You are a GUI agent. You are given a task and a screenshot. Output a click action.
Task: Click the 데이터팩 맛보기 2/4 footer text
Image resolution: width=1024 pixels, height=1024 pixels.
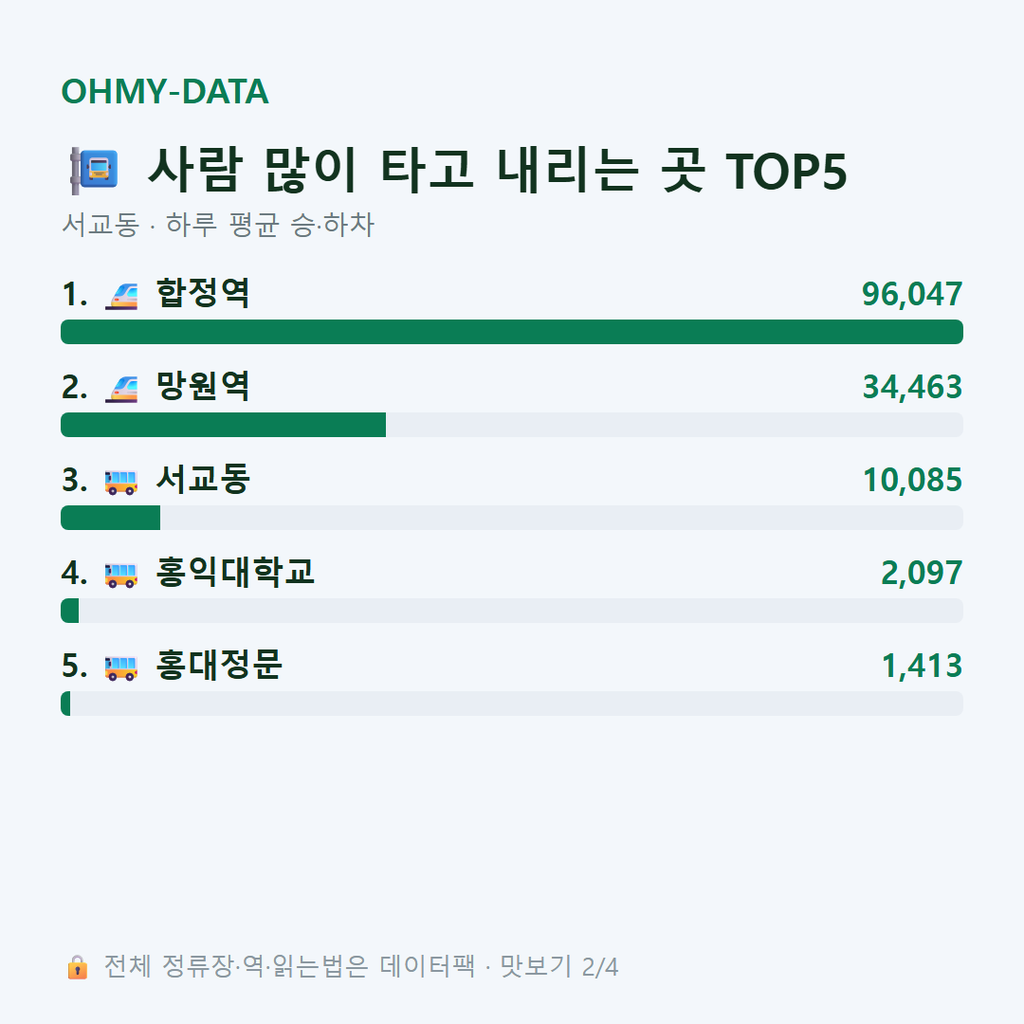coord(499,967)
